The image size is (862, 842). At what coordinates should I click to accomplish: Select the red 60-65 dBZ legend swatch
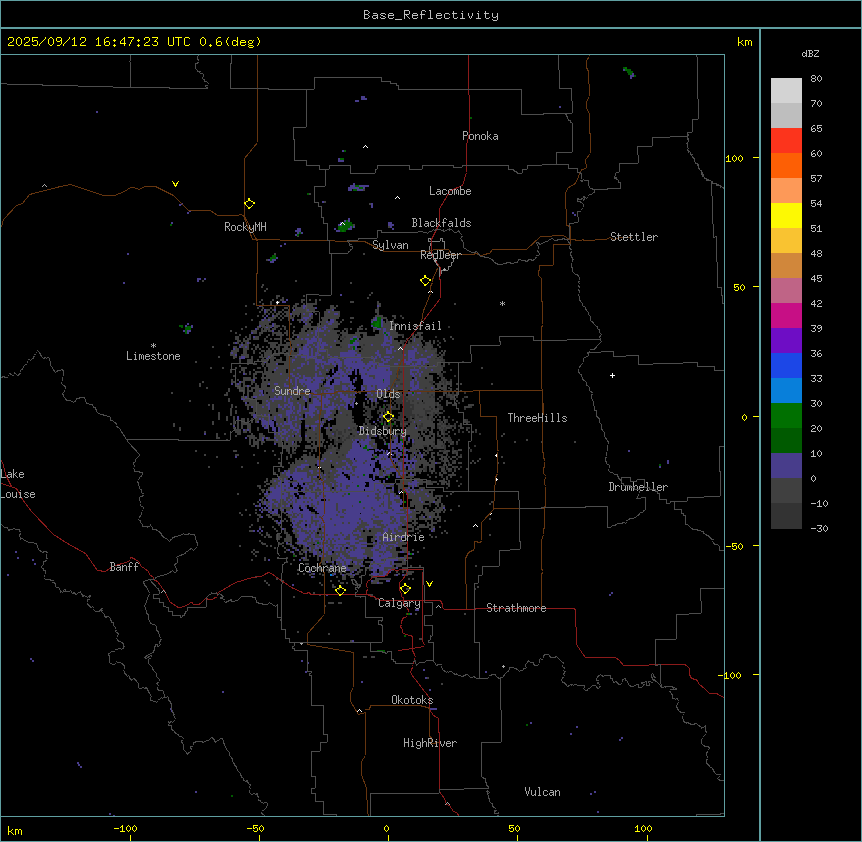tap(786, 140)
